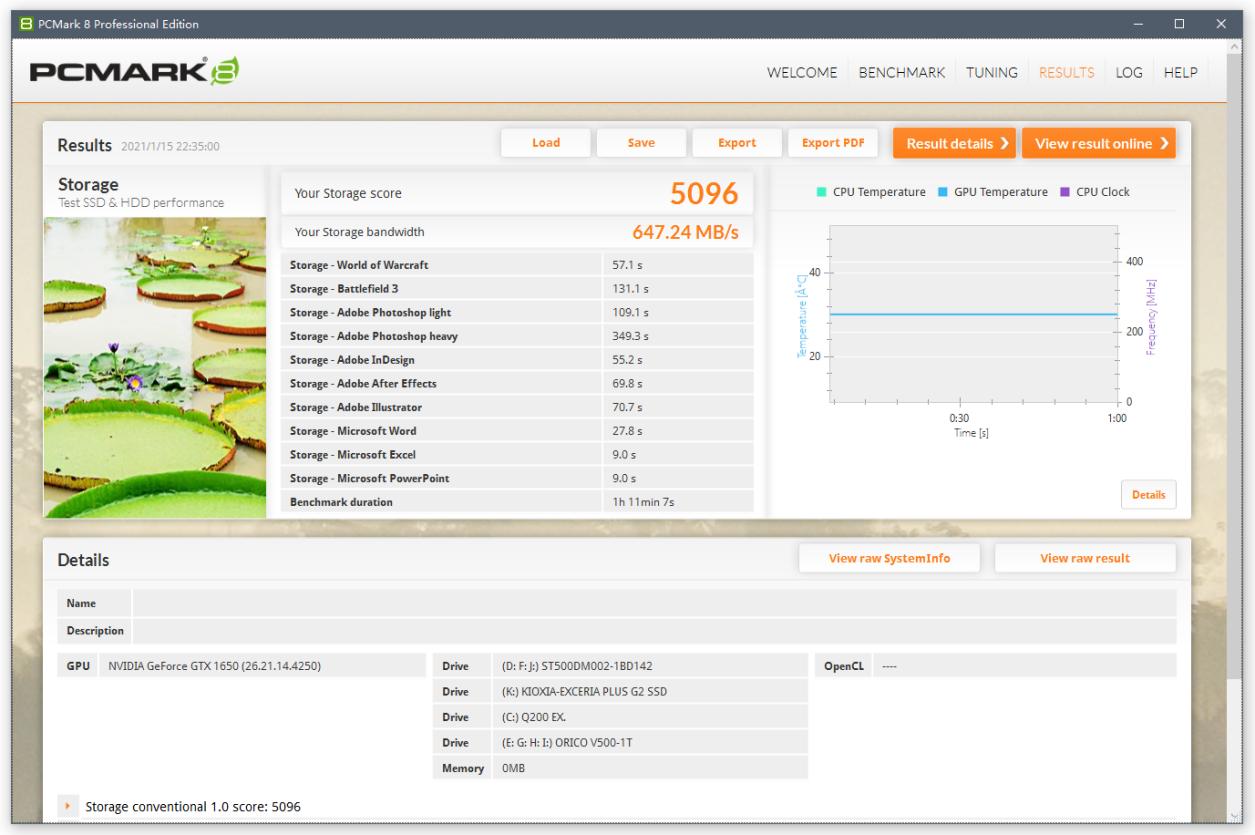This screenshot has width=1255, height=835.
Task: Click the Save result button
Action: pos(641,143)
